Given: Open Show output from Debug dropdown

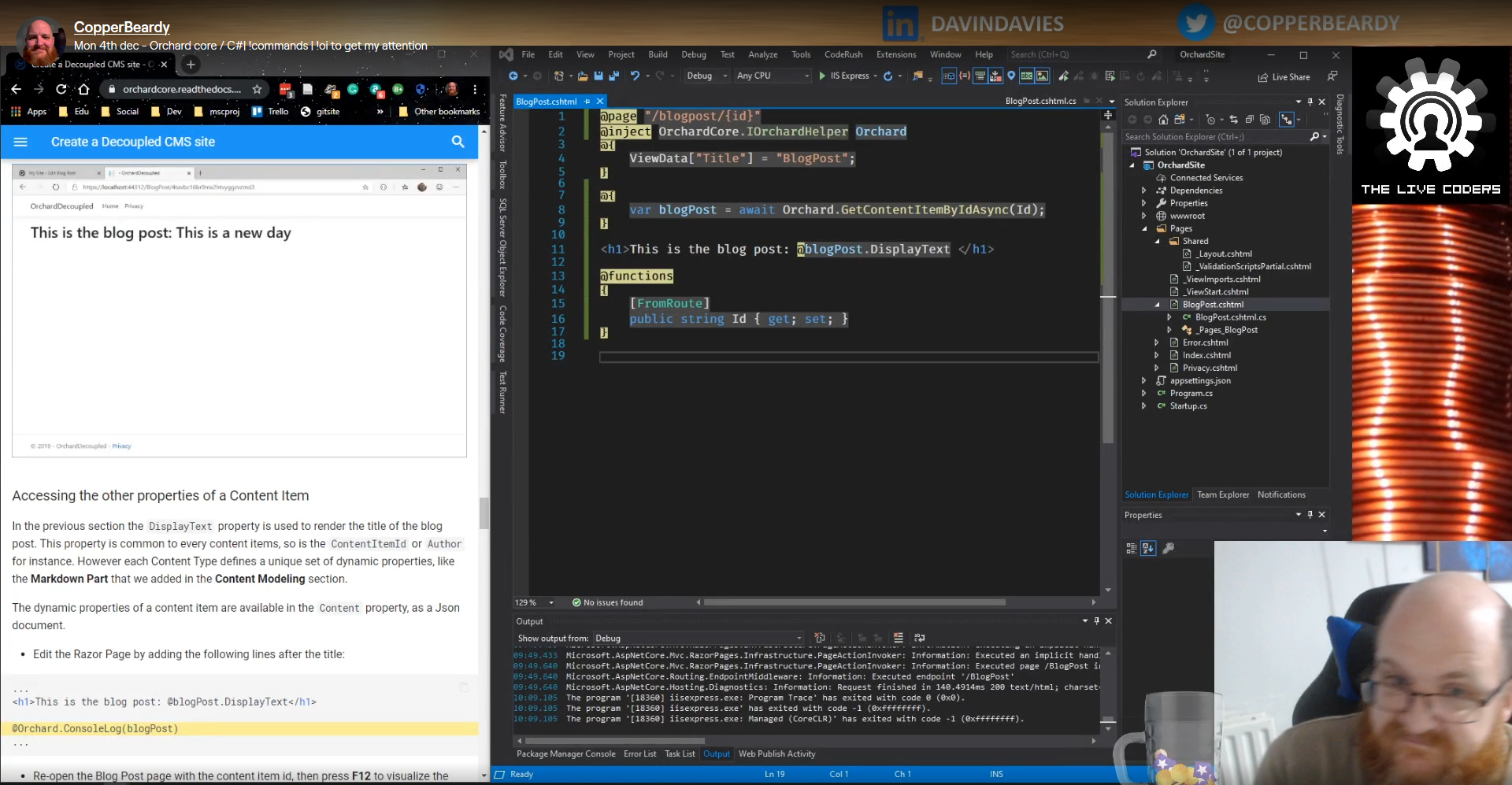Looking at the screenshot, I should pos(699,638).
